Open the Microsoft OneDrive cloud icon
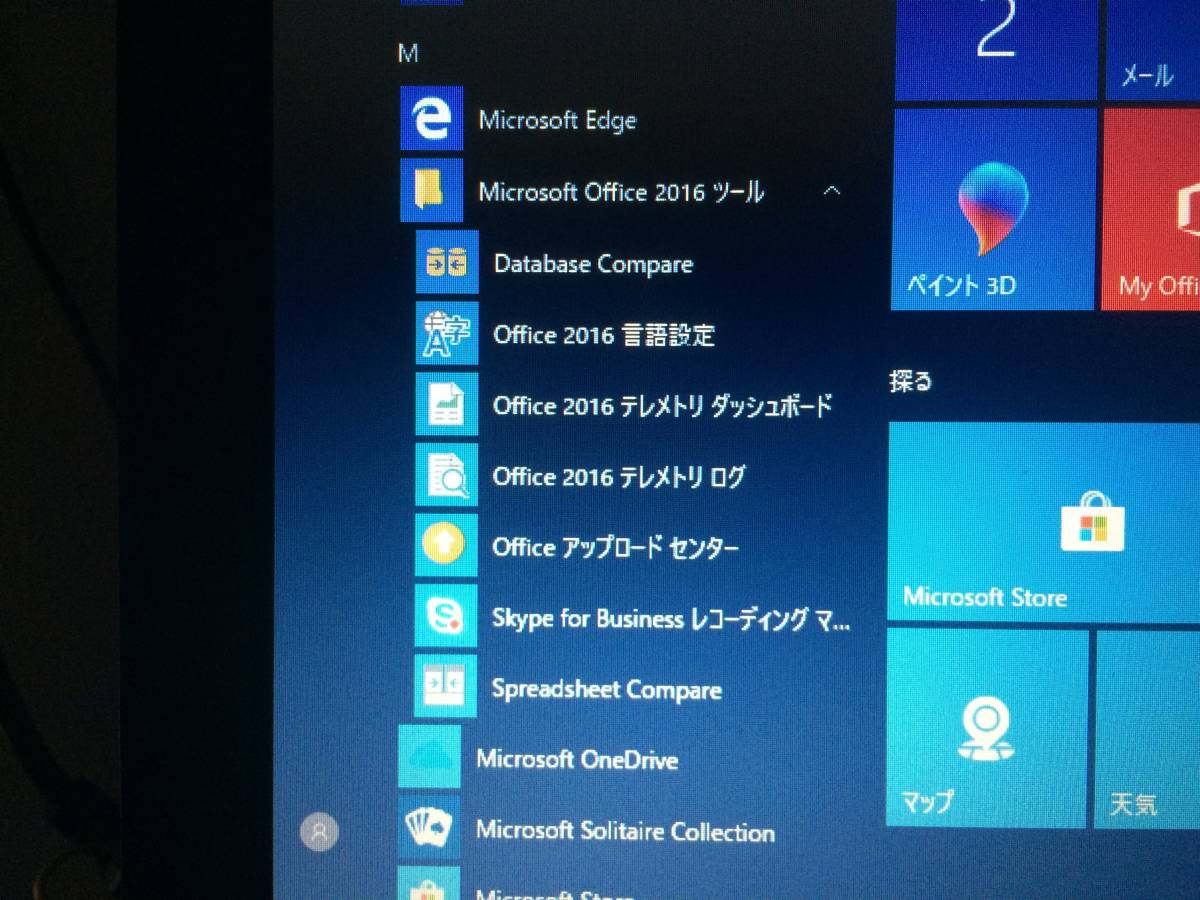This screenshot has height=900, width=1200. click(x=430, y=757)
